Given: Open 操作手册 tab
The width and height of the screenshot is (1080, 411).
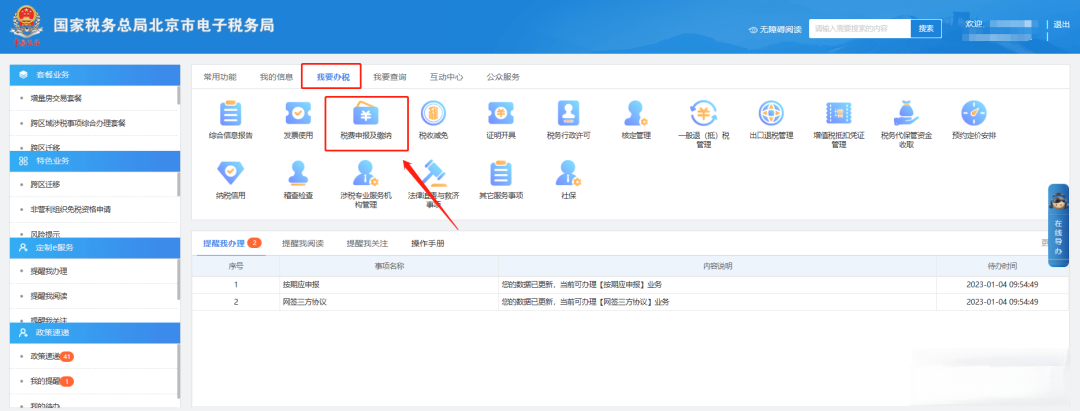Looking at the screenshot, I should pos(427,244).
